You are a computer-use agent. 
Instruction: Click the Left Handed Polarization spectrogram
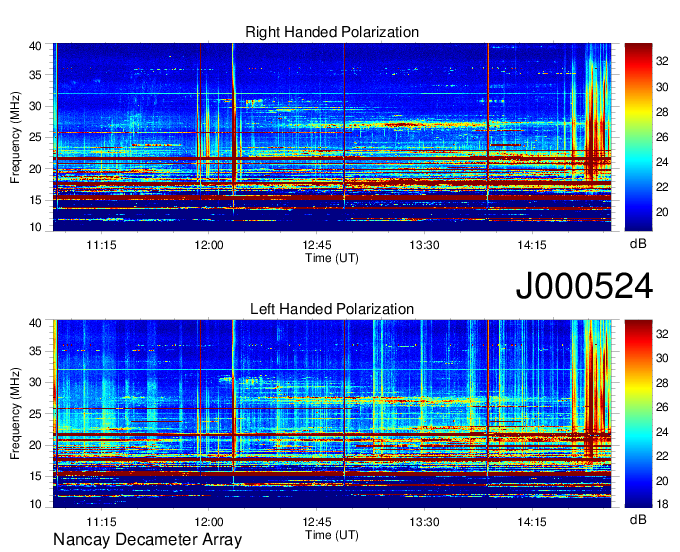coord(332,414)
